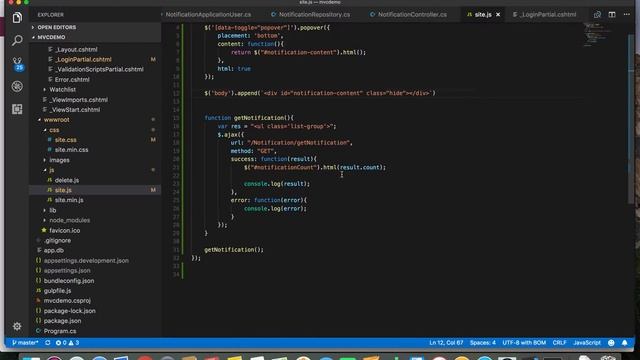
Task: Switch to the _LoginPartial.cshtml tab
Action: 545,14
